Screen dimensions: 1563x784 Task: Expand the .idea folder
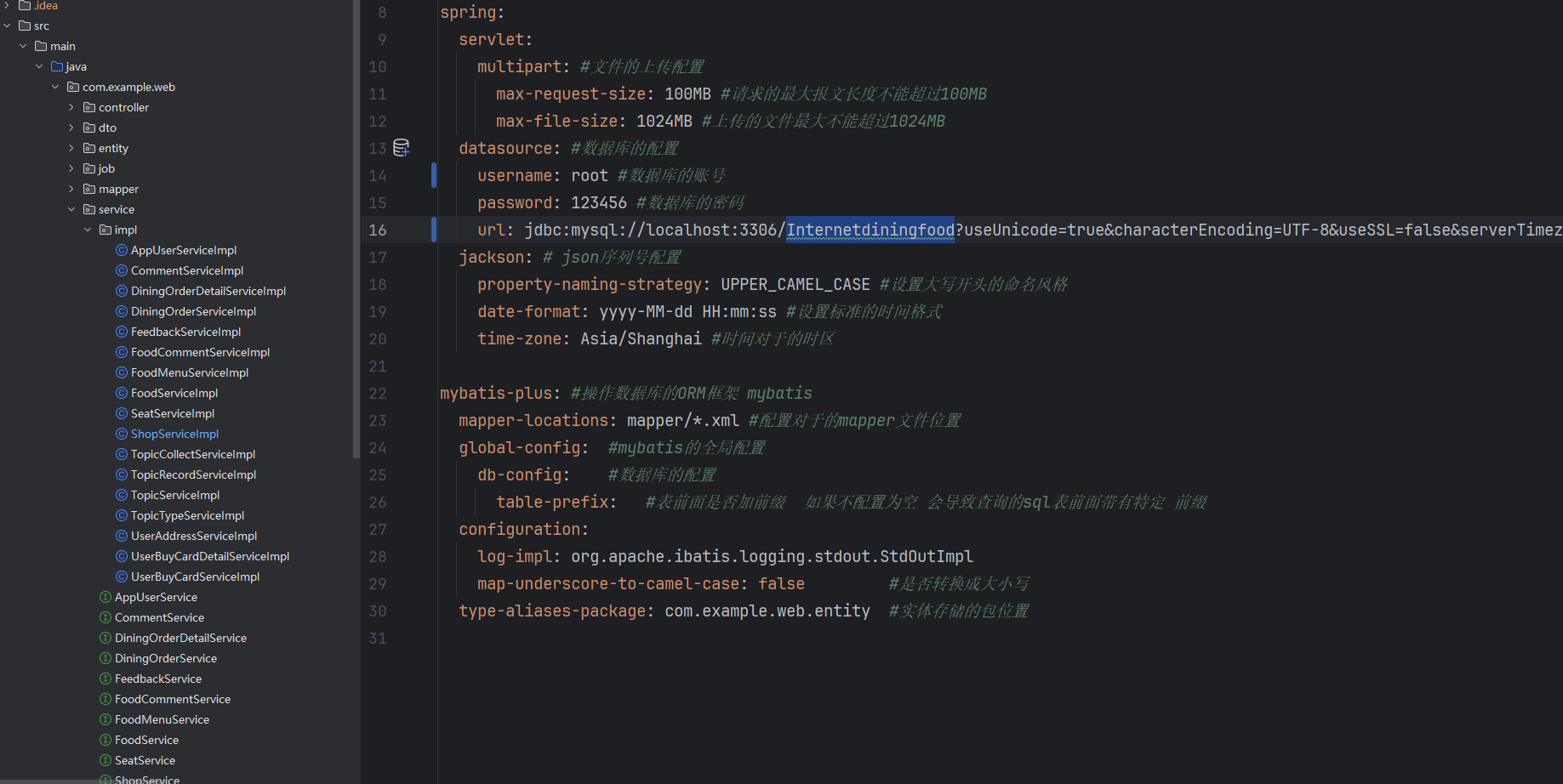pyautogui.click(x=8, y=5)
